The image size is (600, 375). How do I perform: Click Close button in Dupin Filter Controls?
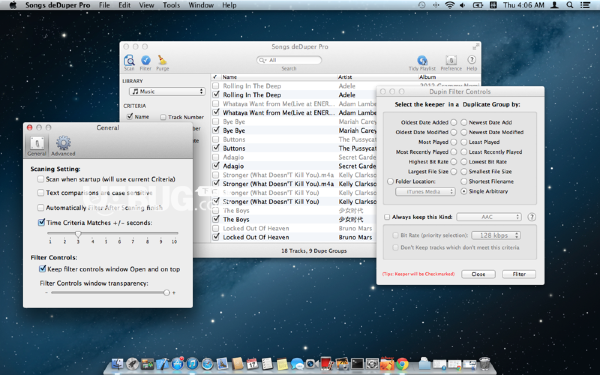tap(478, 274)
